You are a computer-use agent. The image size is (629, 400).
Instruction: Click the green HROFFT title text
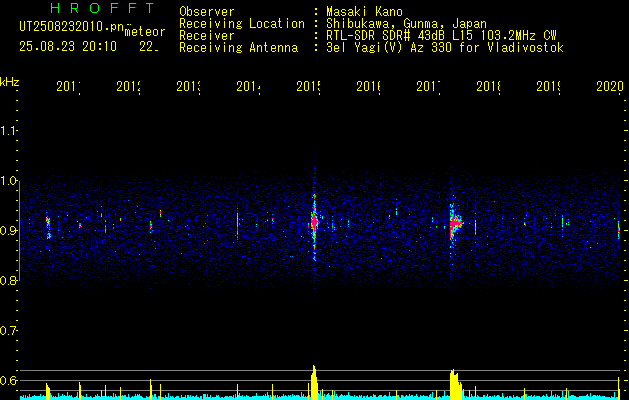(x=102, y=8)
